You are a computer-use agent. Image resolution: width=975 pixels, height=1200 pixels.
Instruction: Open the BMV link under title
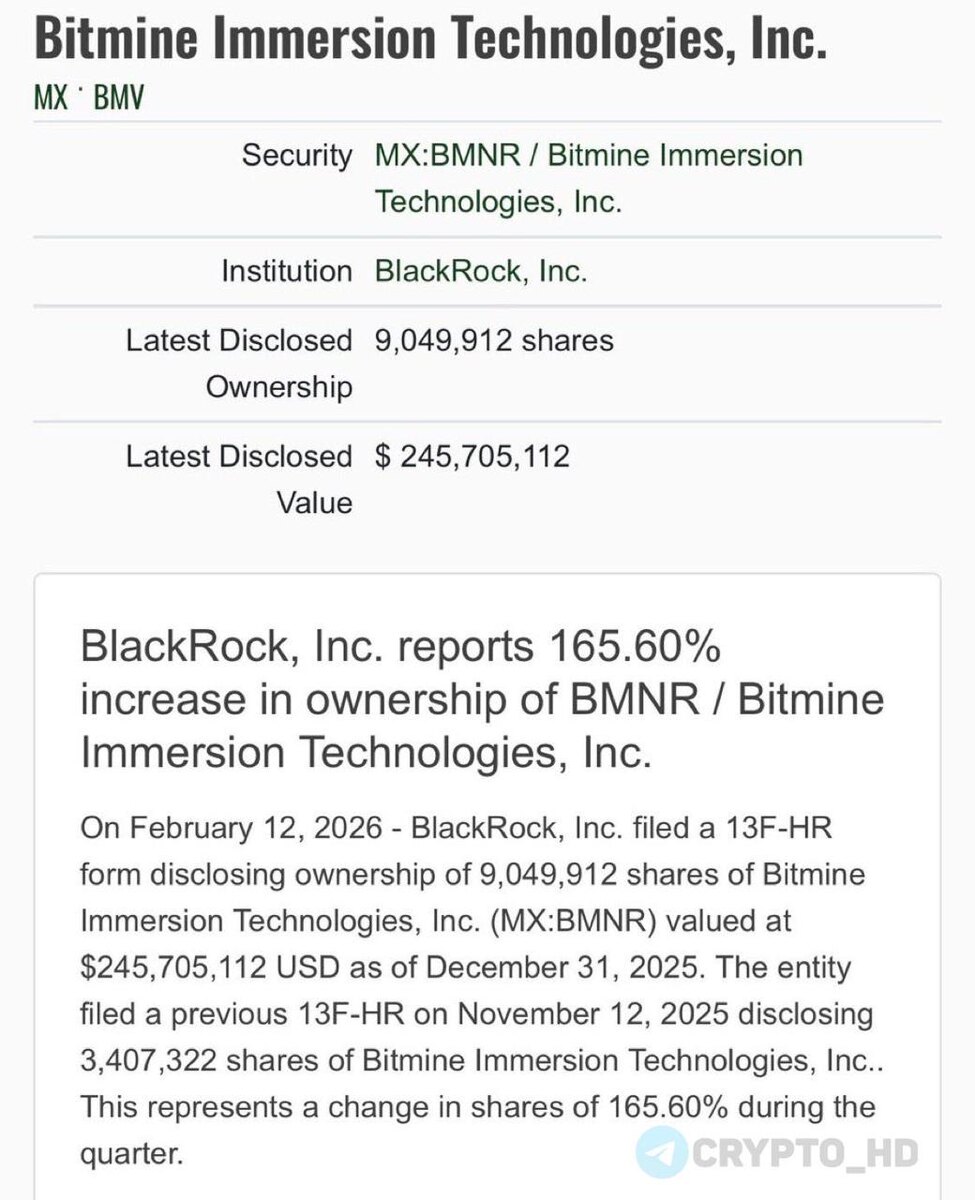click(x=119, y=99)
